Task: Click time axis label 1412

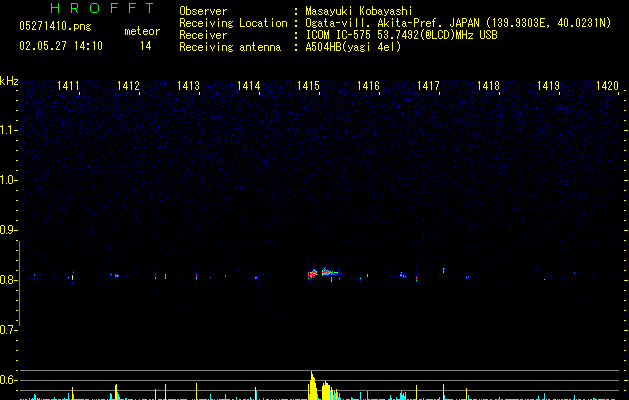Action: tap(128, 86)
